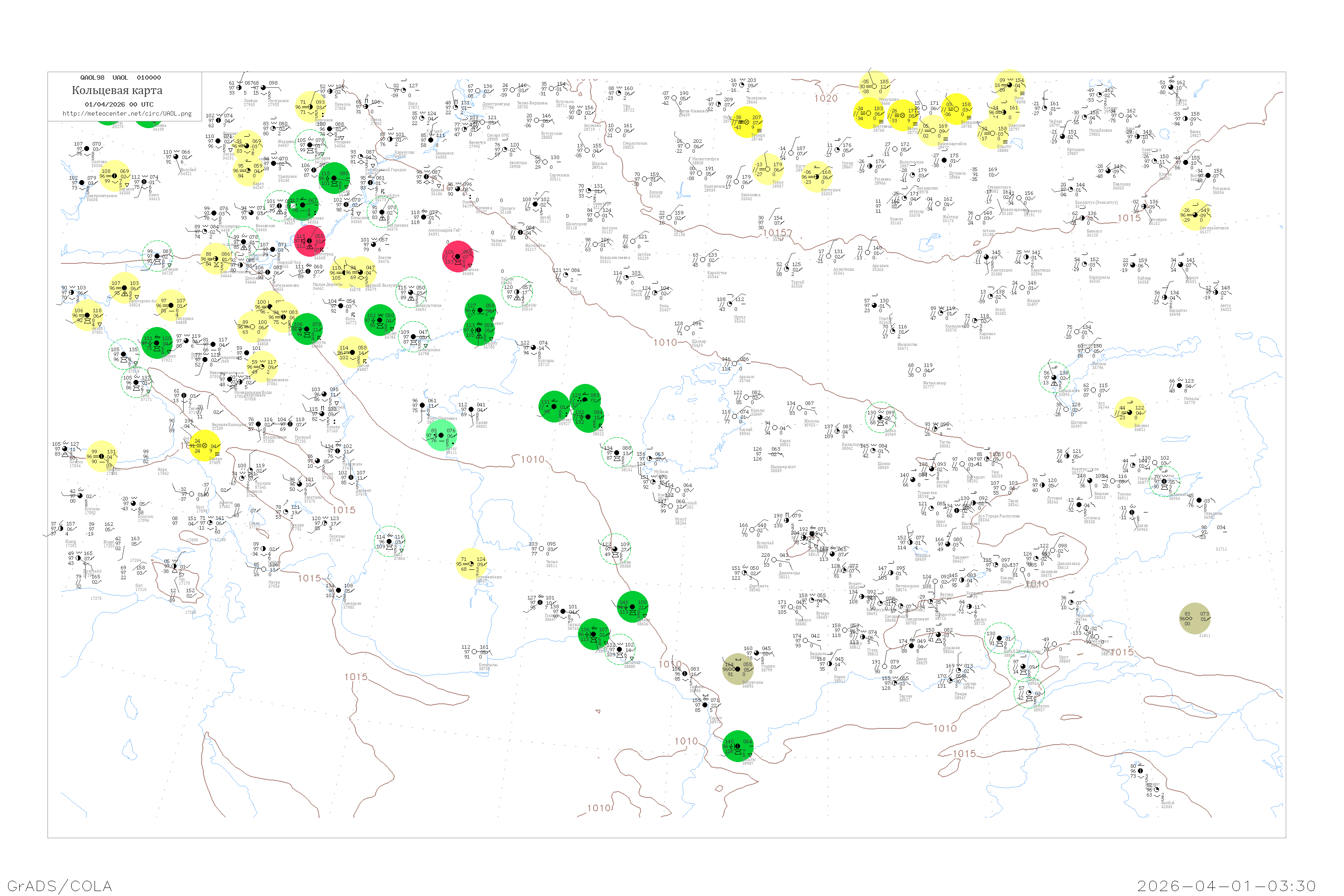Click the yellow Калач station marker
This screenshot has width=1344, height=896.
point(249,170)
